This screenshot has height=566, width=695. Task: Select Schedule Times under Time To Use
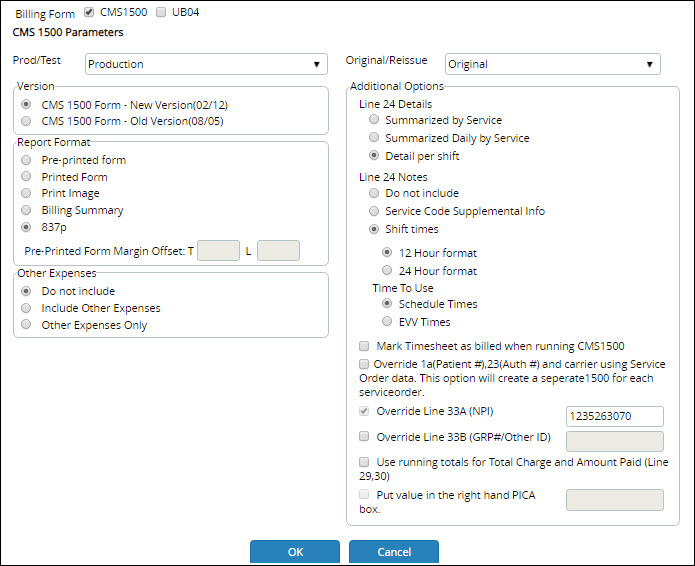387,303
